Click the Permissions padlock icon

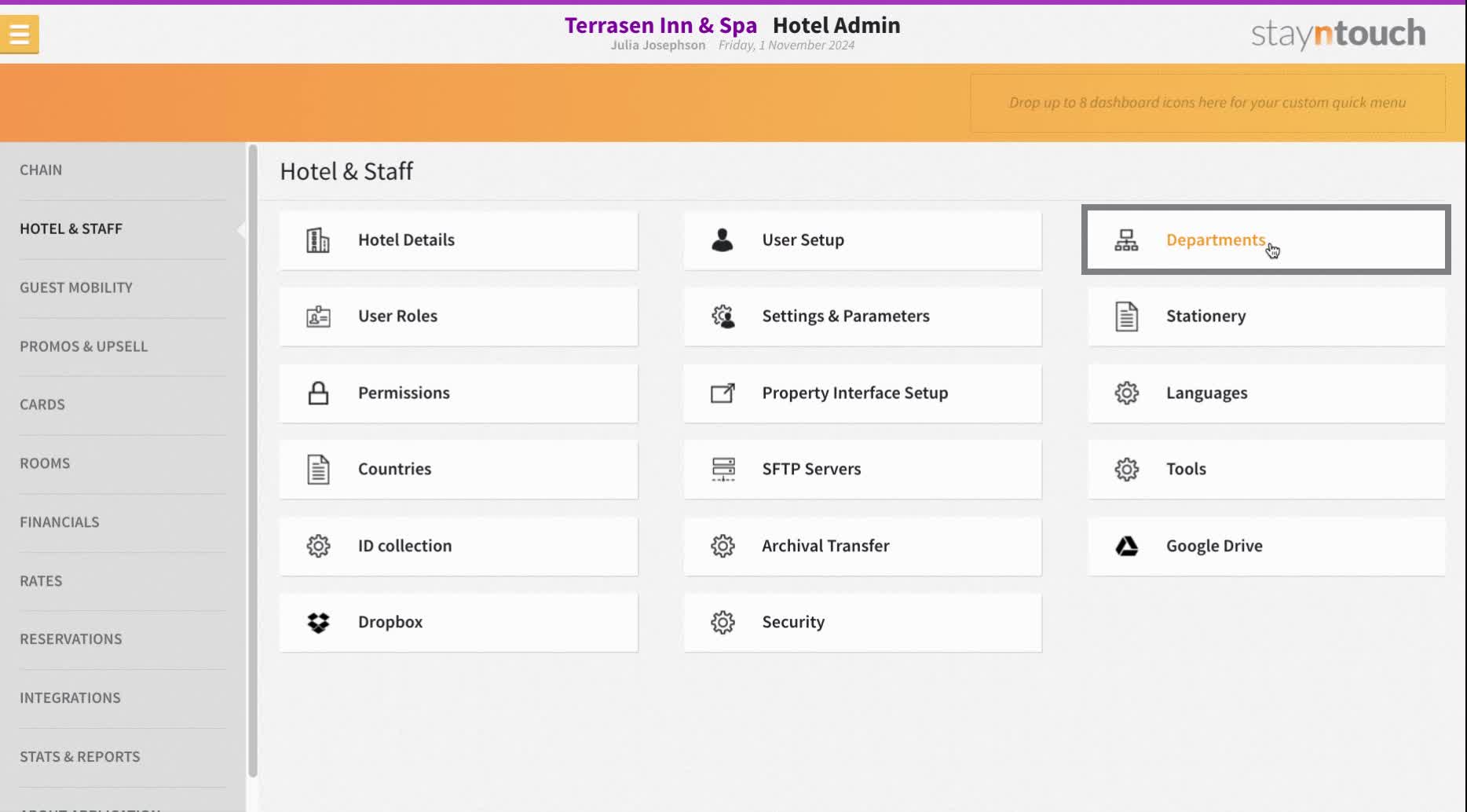pyautogui.click(x=318, y=393)
